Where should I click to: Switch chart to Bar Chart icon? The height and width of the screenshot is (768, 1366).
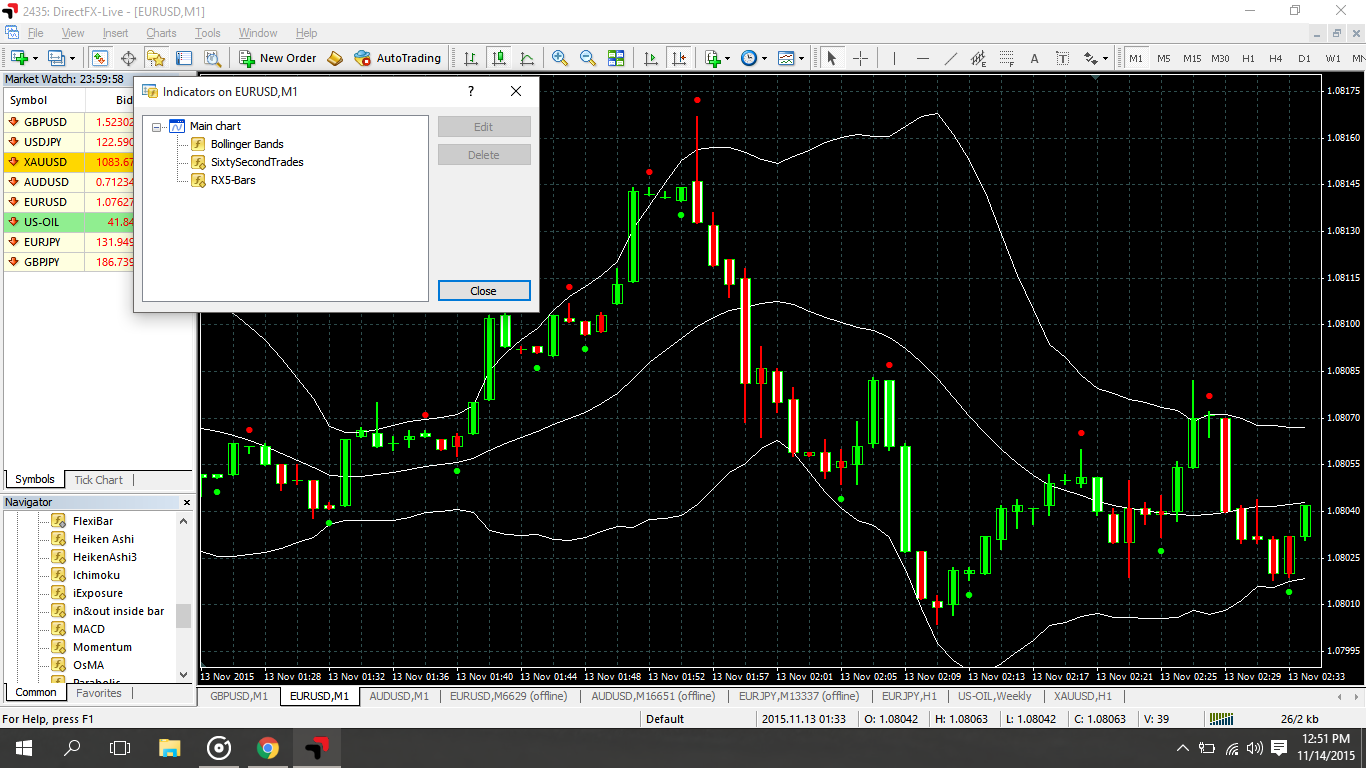470,58
